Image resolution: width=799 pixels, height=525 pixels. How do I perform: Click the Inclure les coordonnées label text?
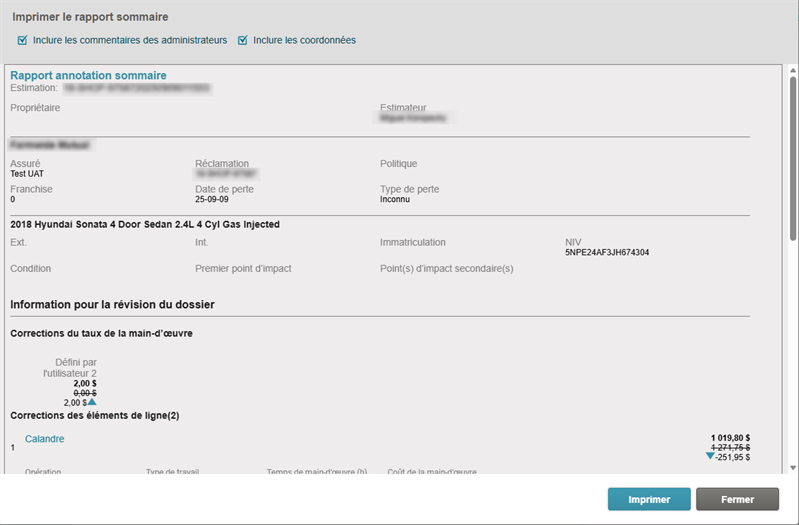tap(304, 40)
